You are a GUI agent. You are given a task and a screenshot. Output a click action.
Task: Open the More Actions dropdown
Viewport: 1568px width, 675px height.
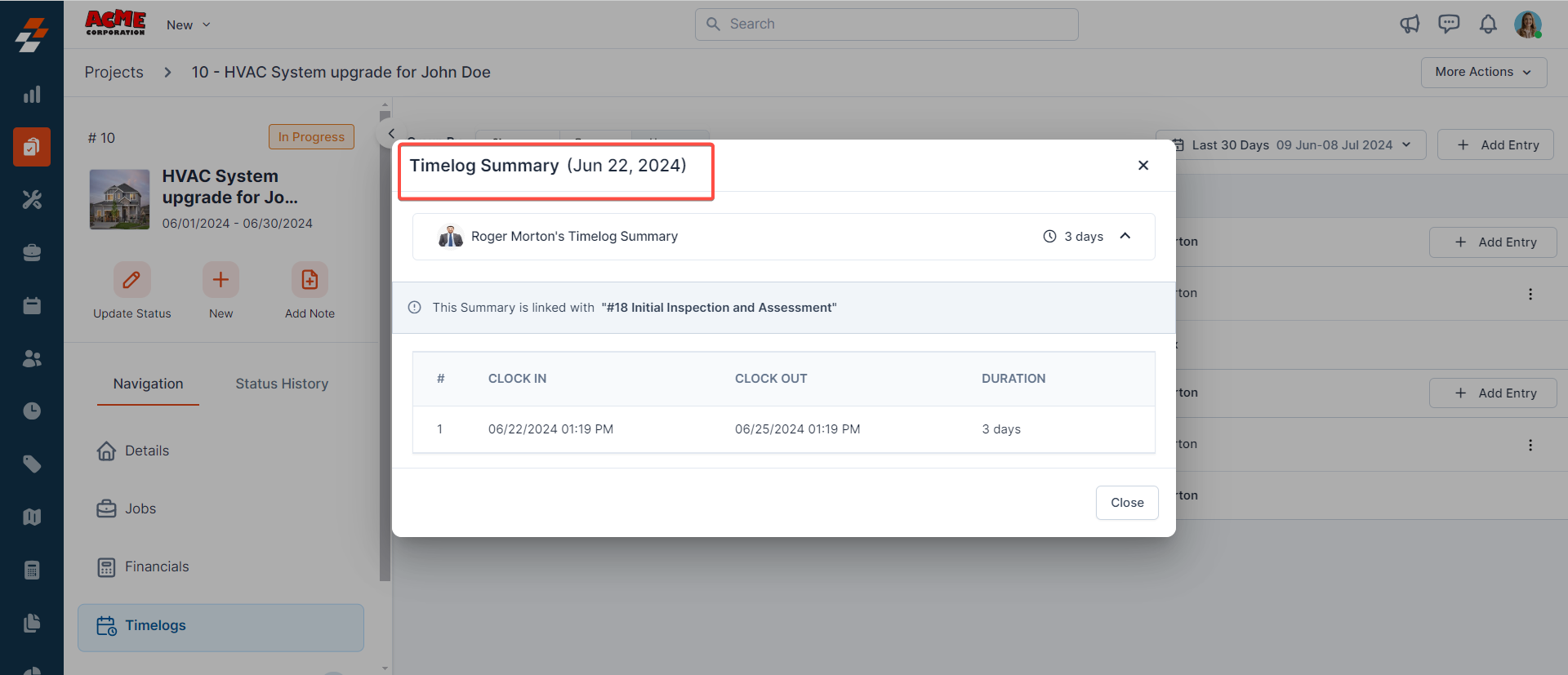[x=1483, y=72]
